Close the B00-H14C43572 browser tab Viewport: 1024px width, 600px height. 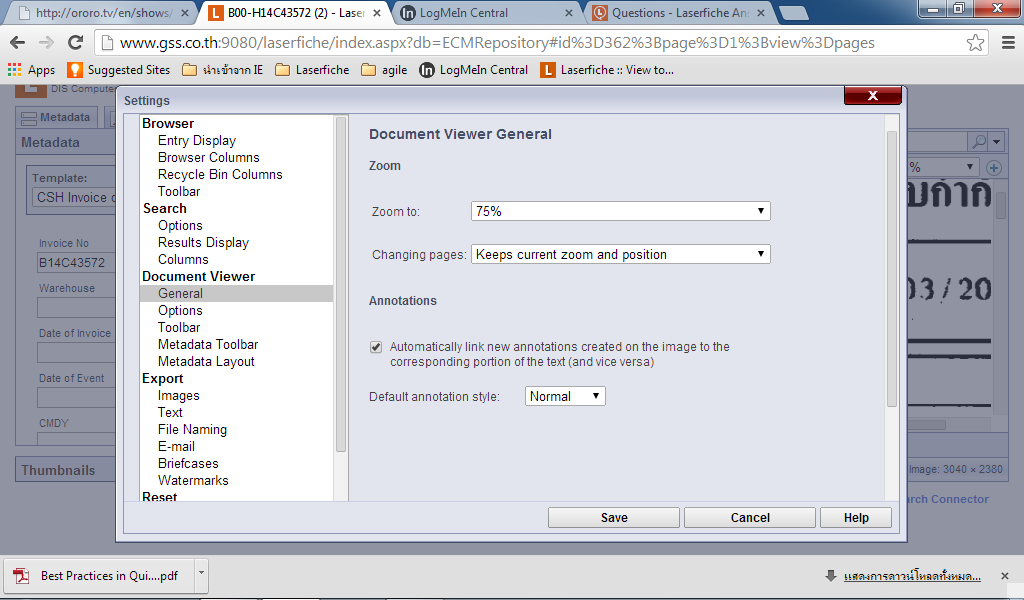[x=377, y=13]
